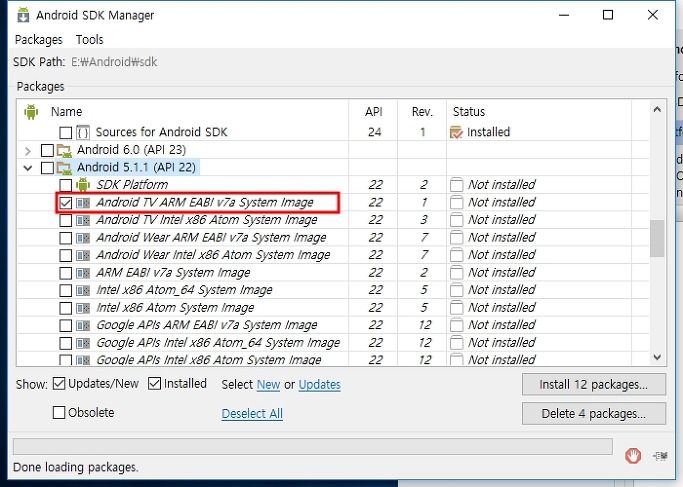The width and height of the screenshot is (683, 487).
Task: Click the Android TV ARM EABI system image icon
Action: click(83, 203)
